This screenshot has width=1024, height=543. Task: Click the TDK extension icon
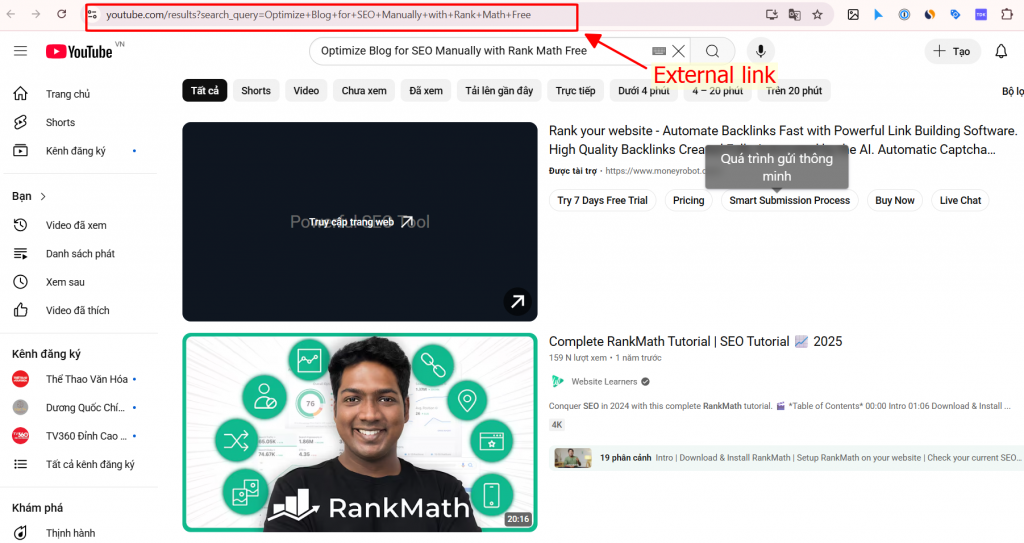click(x=980, y=14)
